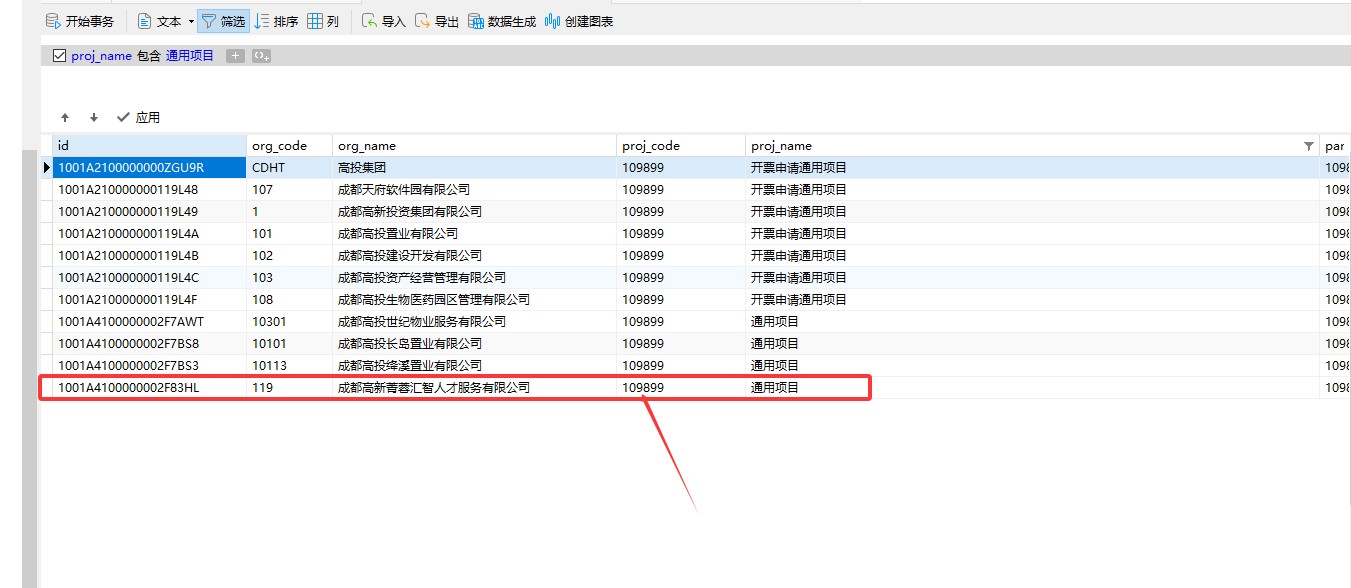Screen dimensions: 1351x588
Task: Select the cell 成都高投资产经营管理有限公司
Action: click(474, 277)
